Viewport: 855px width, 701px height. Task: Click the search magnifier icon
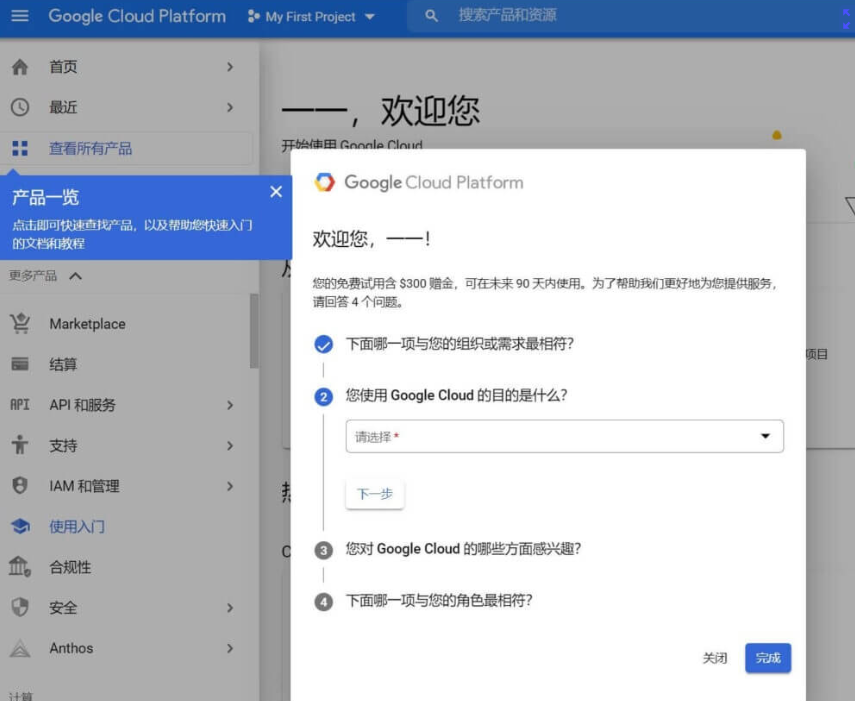tap(431, 16)
